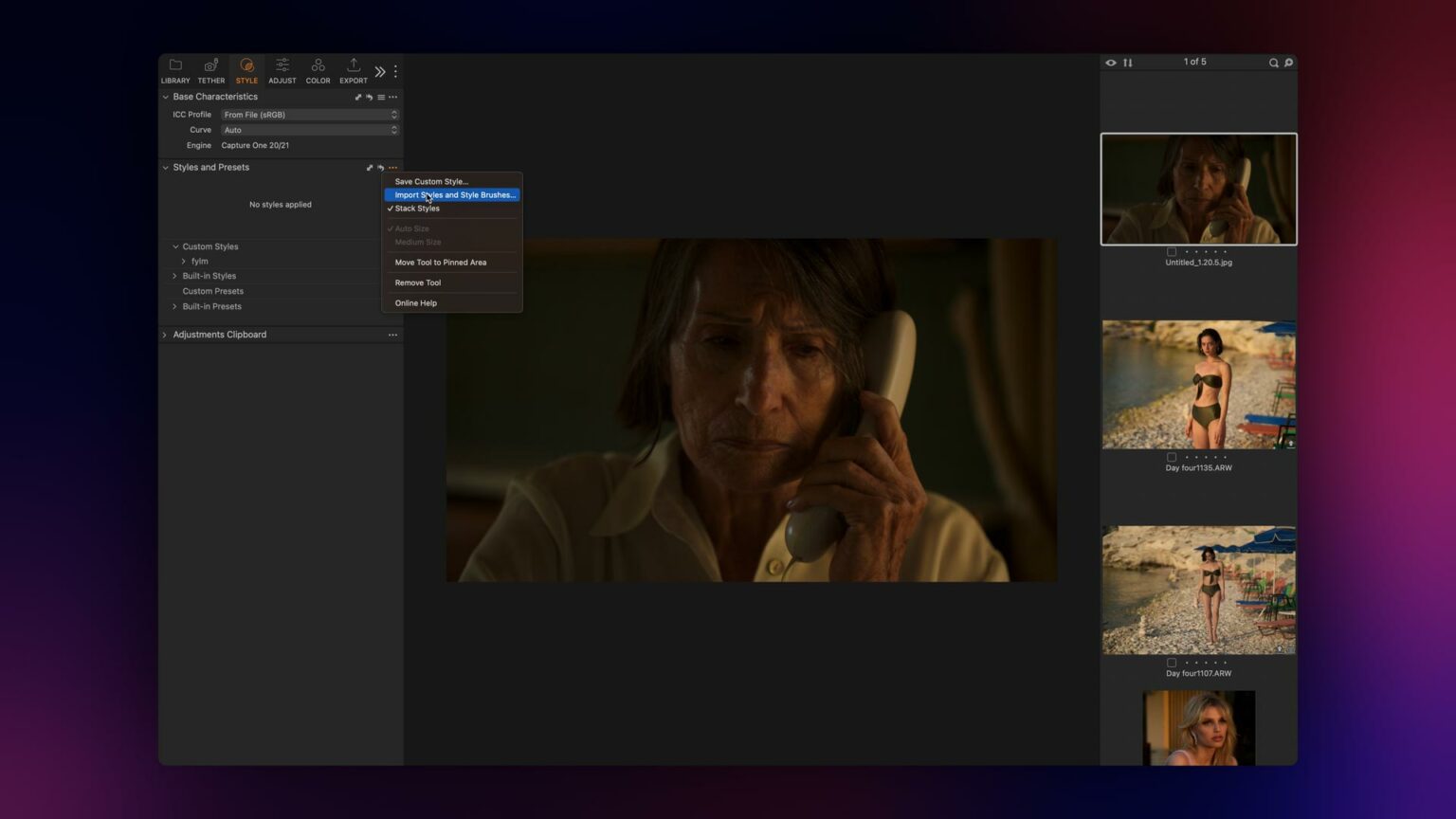Screen dimensions: 1456x819
Task: Choose Import Styles and Style Brushes
Action: (453, 194)
